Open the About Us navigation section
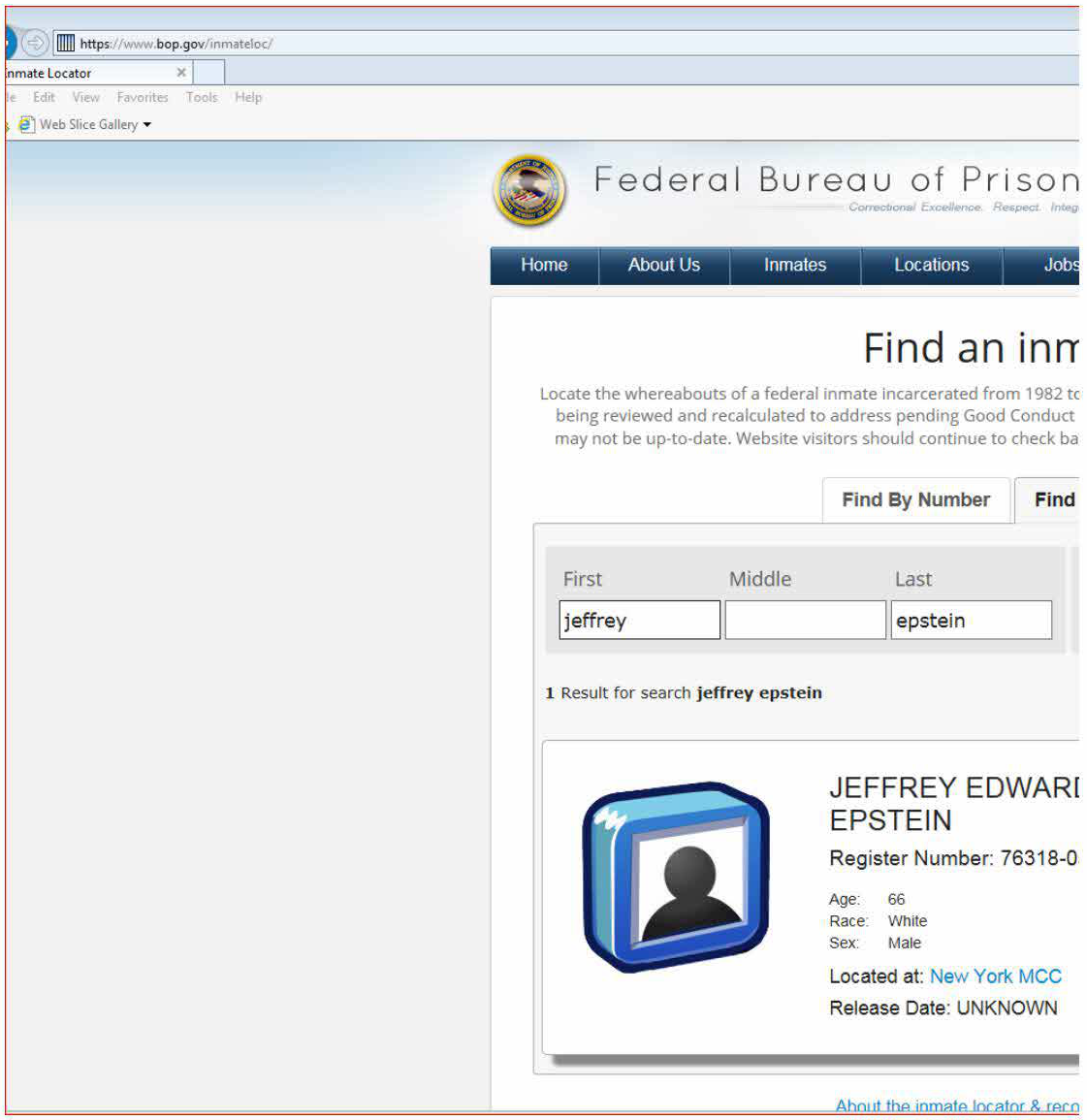Image resolution: width=1087 pixels, height=1120 pixels. point(663,265)
